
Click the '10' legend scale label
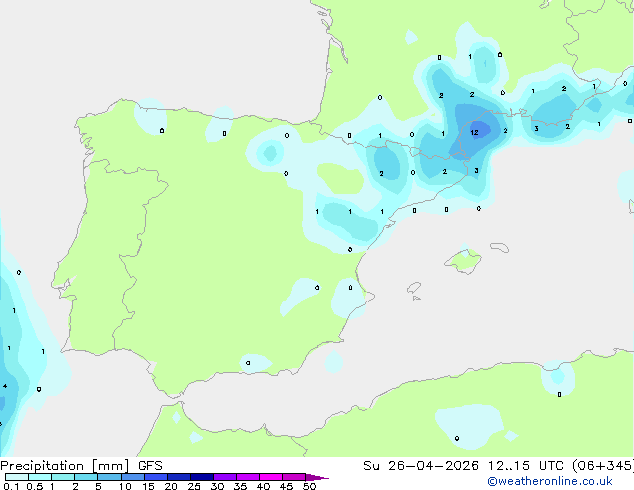pyautogui.click(x=125, y=486)
